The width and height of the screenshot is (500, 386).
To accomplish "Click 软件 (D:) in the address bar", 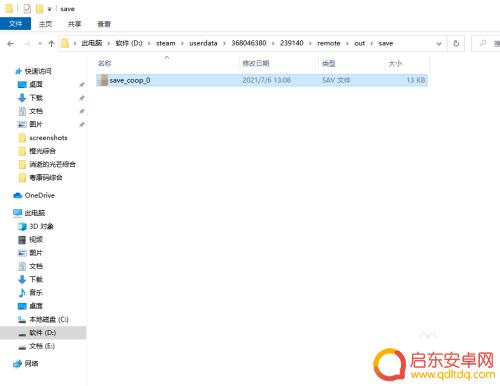I will tap(129, 43).
